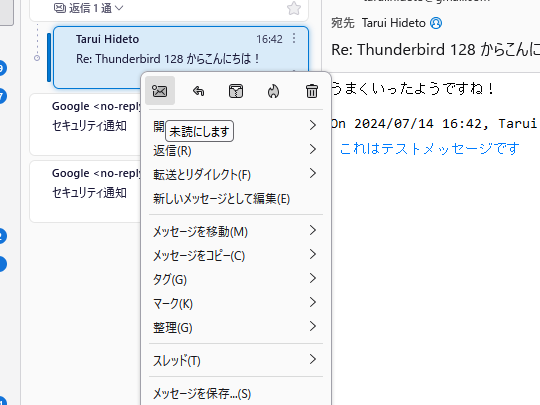Open the タグ(G) submenu
The width and height of the screenshot is (540, 405).
coord(236,279)
